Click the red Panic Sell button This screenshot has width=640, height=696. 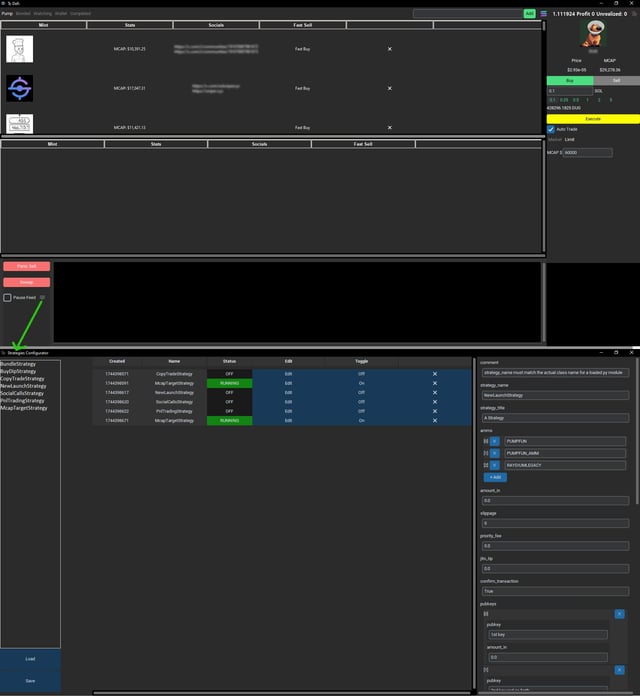coord(26,267)
